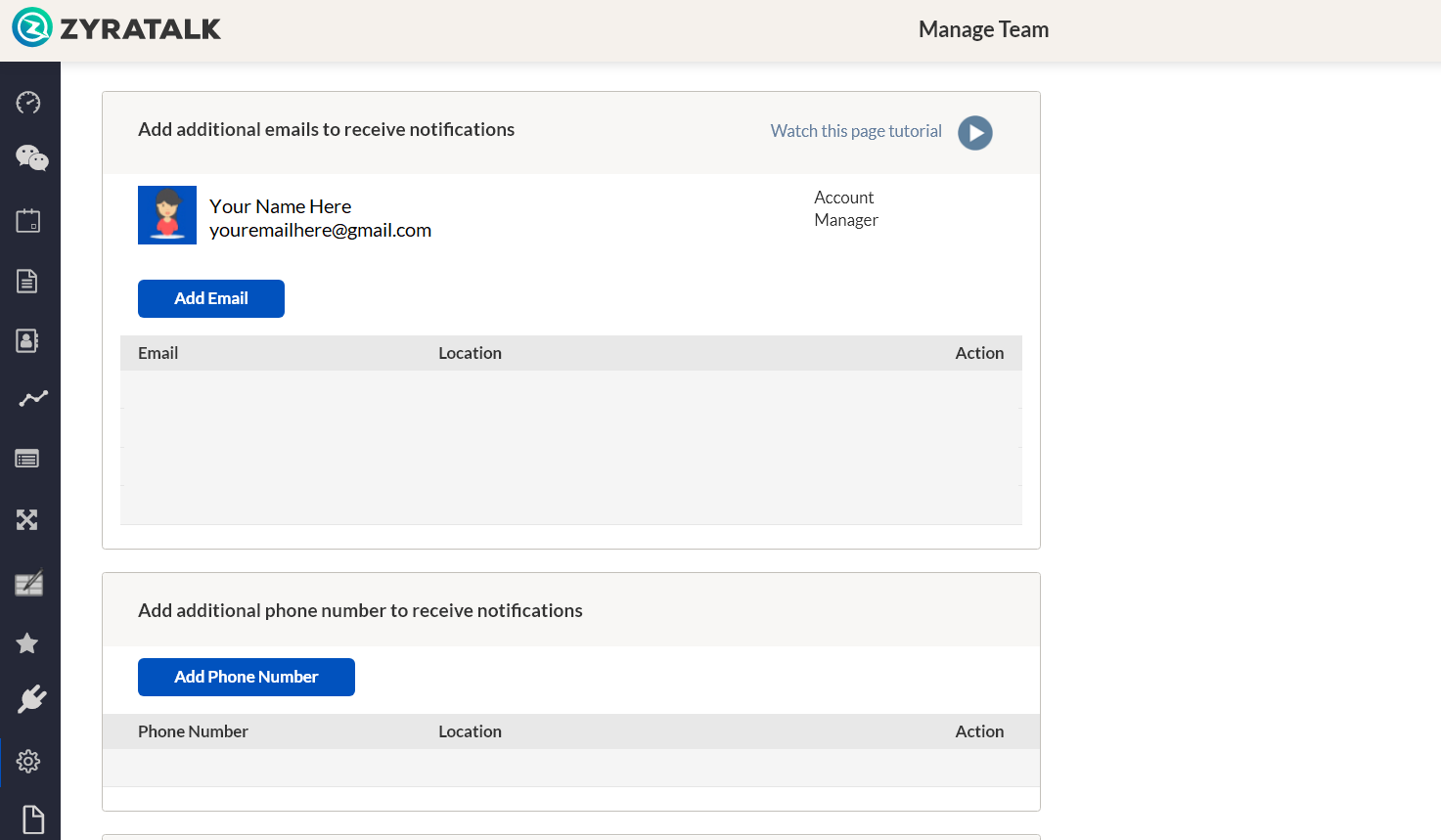Viewport: 1441px width, 840px height.
Task: Click the table edit pencil sidebar icon
Action: (x=28, y=584)
